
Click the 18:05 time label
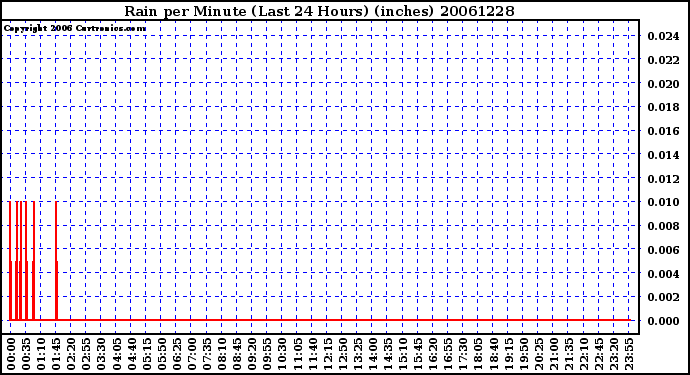point(477,354)
